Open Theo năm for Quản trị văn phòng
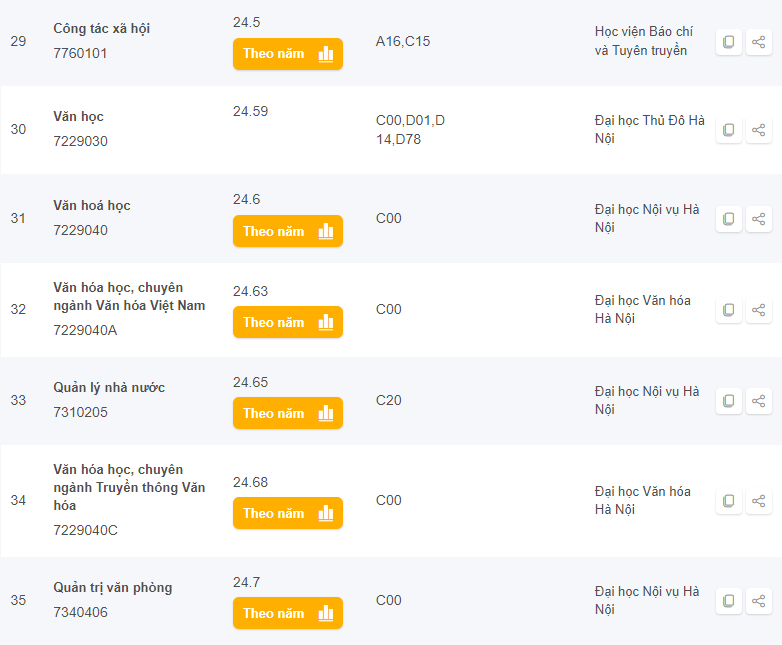782x645 pixels. point(288,613)
